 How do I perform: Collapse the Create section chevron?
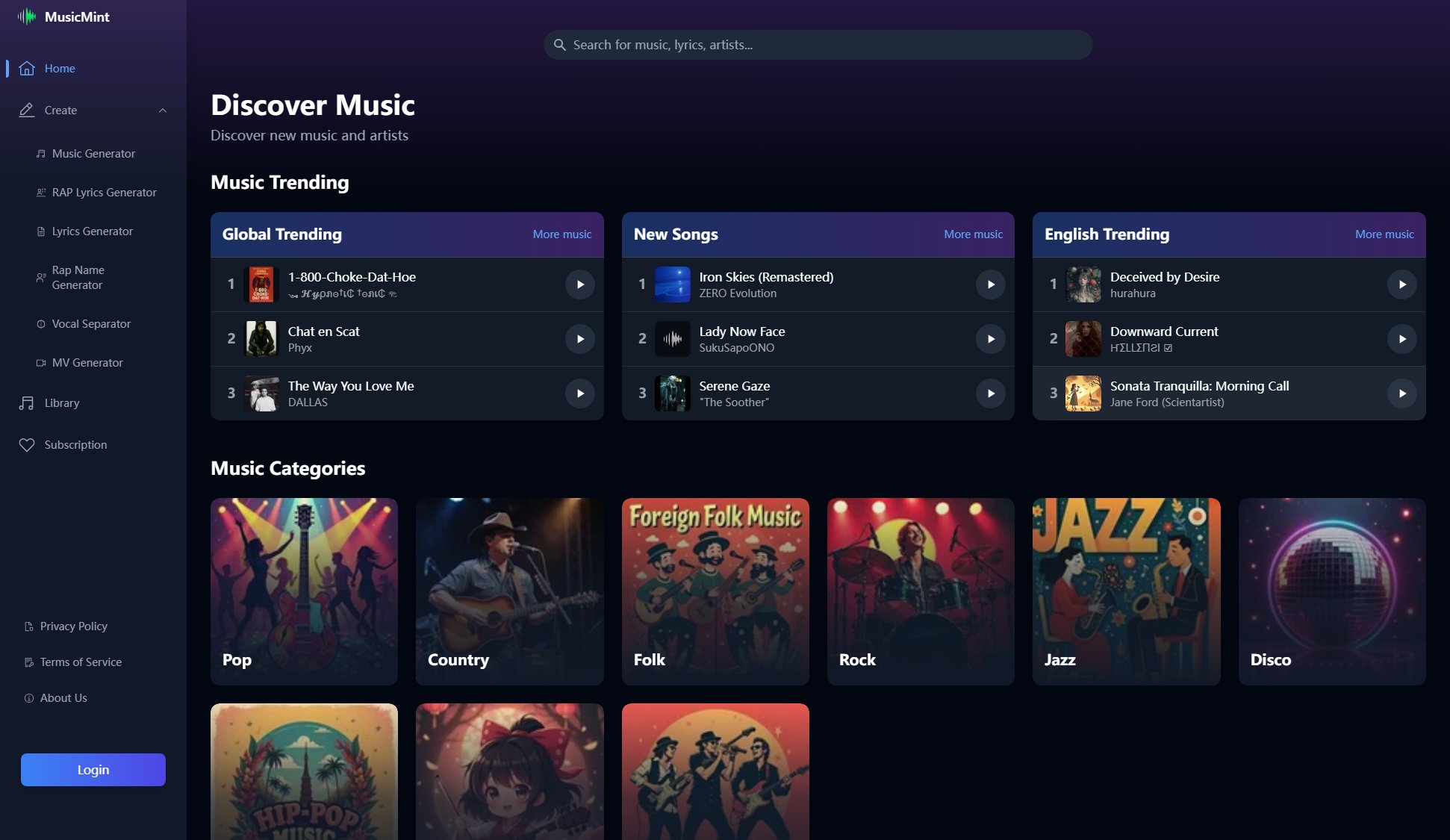162,110
